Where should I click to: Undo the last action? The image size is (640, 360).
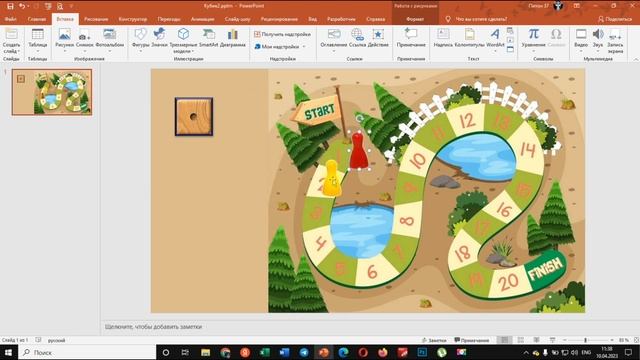point(21,6)
